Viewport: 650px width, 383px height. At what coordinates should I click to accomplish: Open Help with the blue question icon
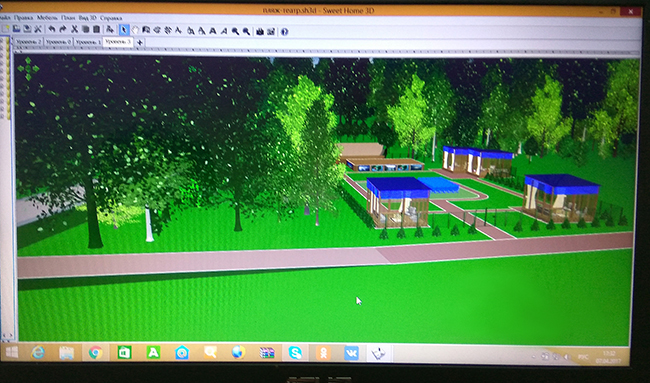284,32
